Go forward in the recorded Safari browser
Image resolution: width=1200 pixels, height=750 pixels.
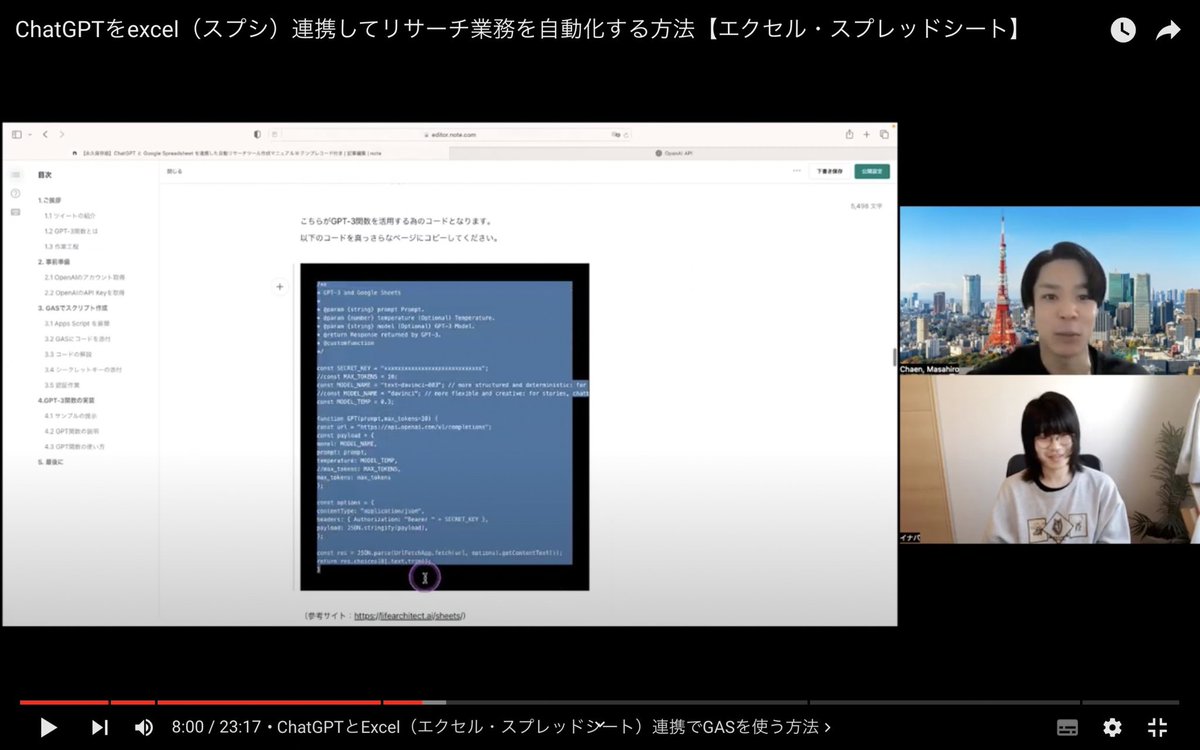click(x=61, y=133)
